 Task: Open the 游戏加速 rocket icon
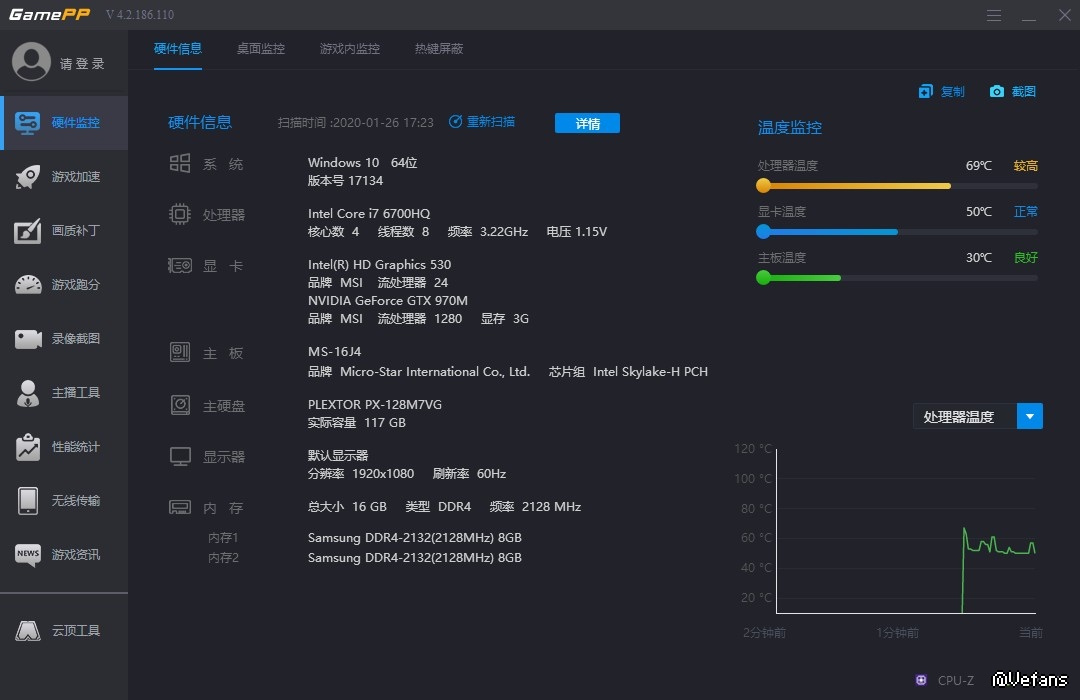point(28,177)
